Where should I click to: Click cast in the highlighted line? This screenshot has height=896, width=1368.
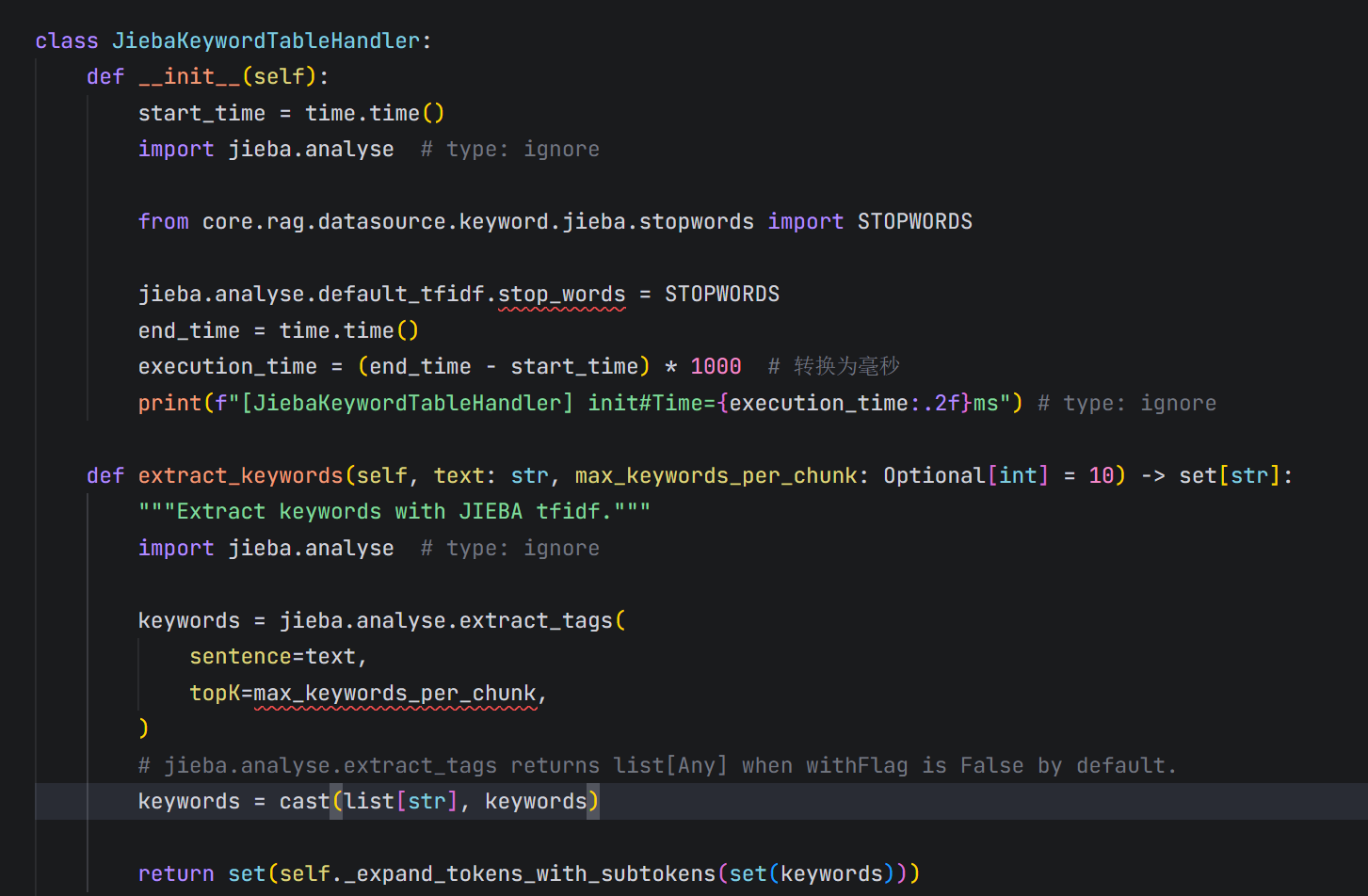pos(304,801)
